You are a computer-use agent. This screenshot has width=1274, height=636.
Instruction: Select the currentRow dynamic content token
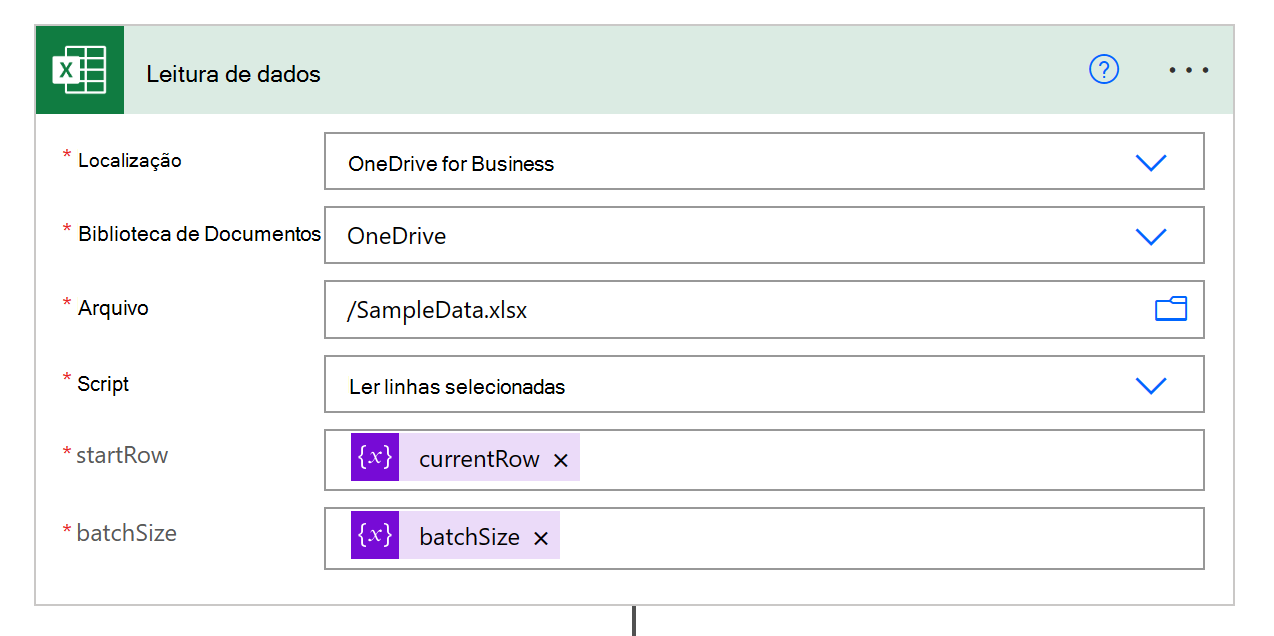click(x=479, y=460)
